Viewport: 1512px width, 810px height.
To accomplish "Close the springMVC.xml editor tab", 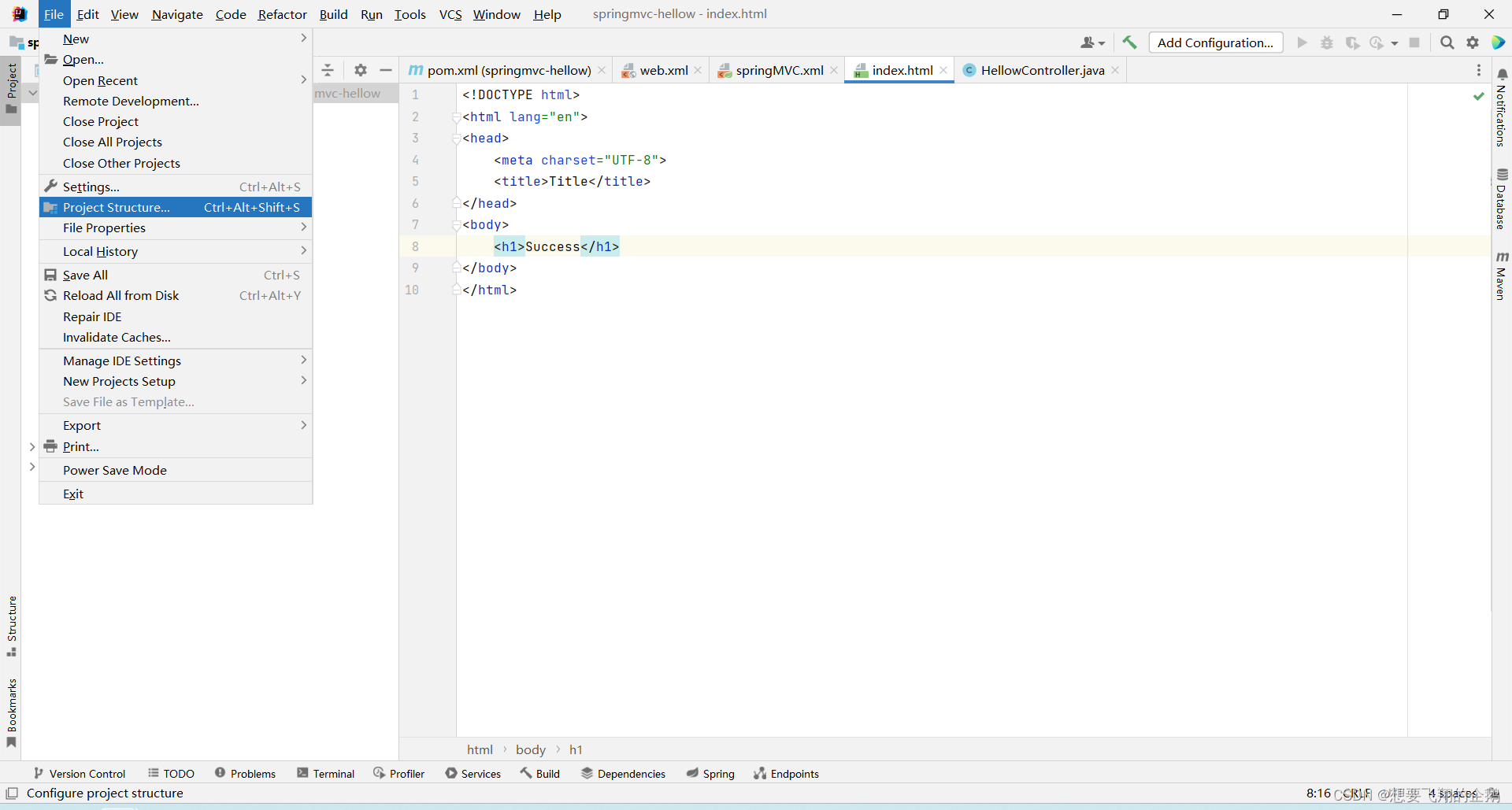I will (834, 70).
